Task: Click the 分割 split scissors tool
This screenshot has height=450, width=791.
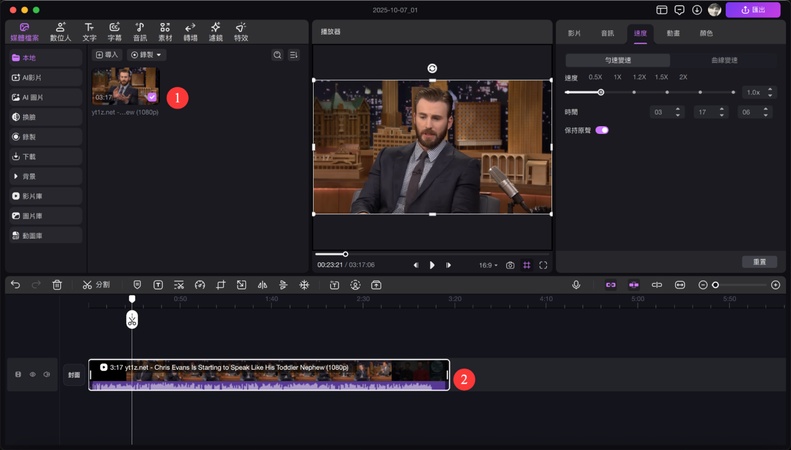Action: point(96,285)
